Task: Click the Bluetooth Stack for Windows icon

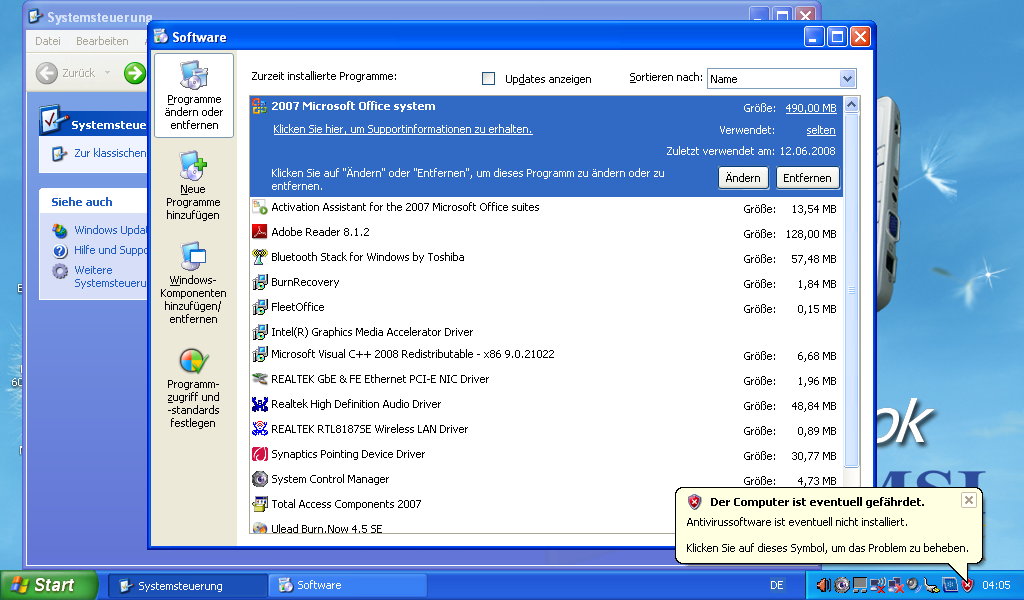Action: (x=260, y=257)
